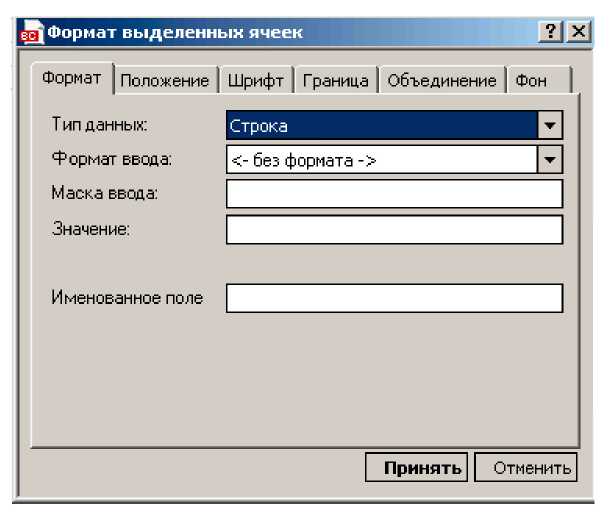Close the cell format dialog

coord(578,32)
